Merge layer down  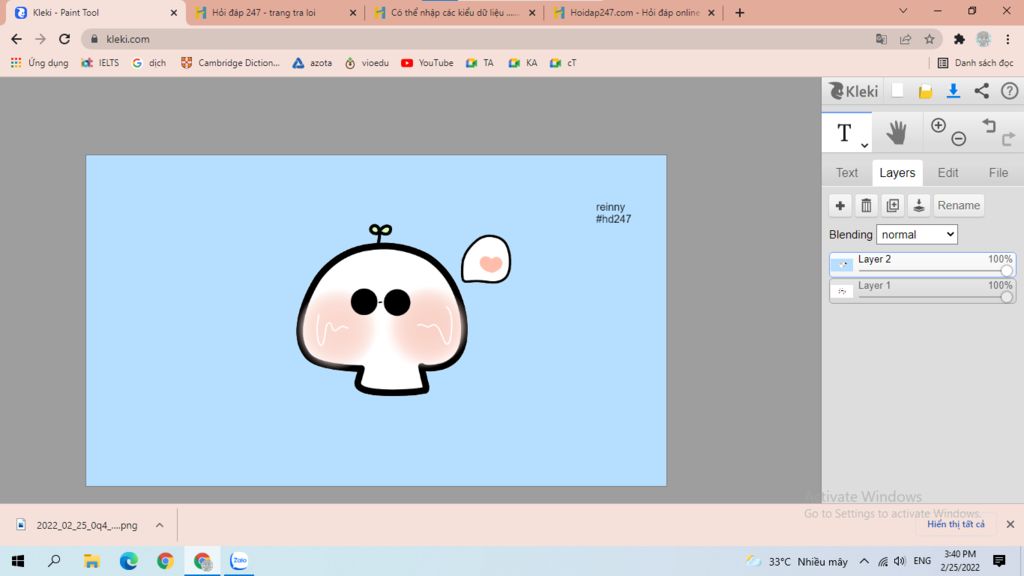pyautogui.click(x=918, y=206)
